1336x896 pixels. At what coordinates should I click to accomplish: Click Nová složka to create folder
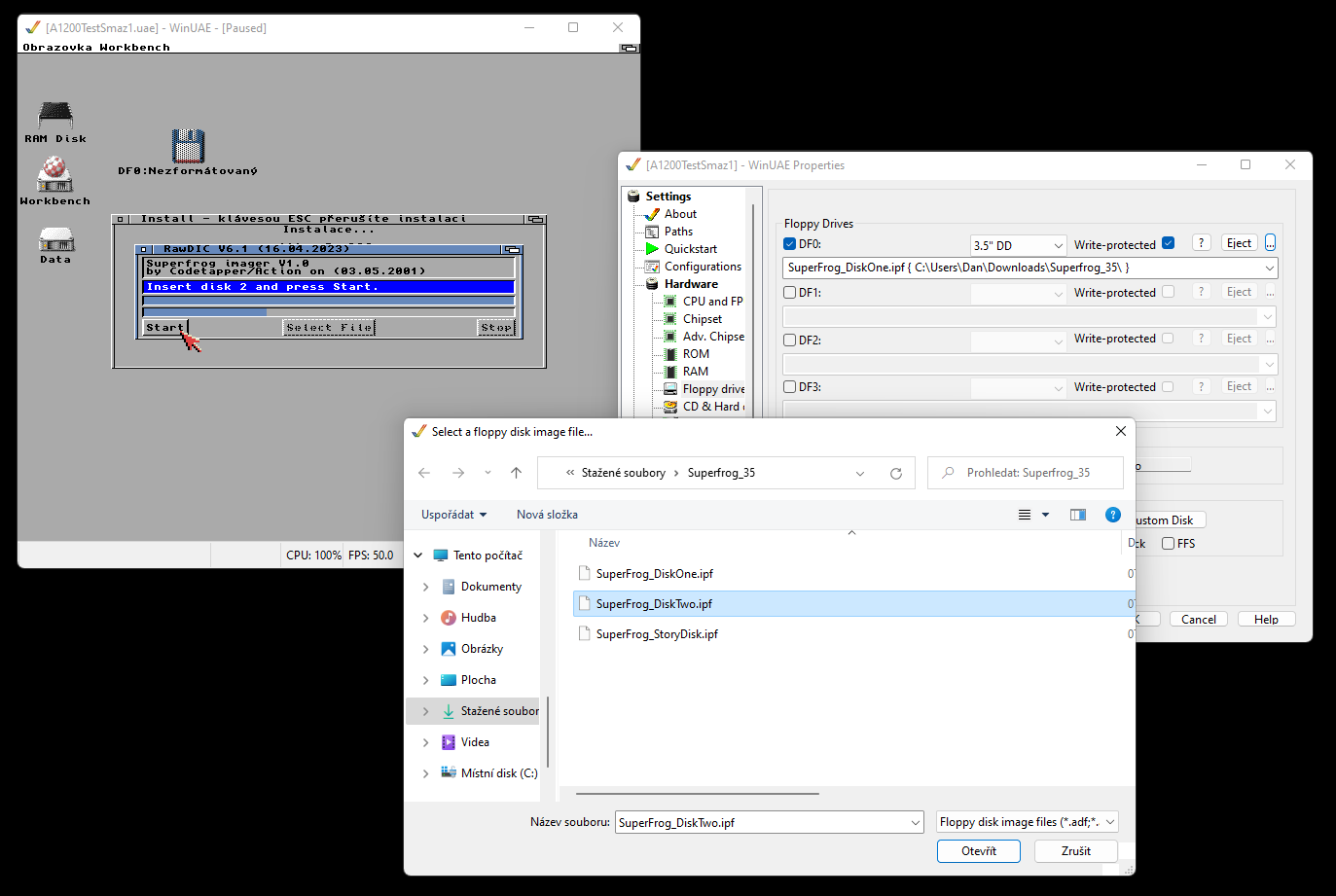pyautogui.click(x=547, y=515)
